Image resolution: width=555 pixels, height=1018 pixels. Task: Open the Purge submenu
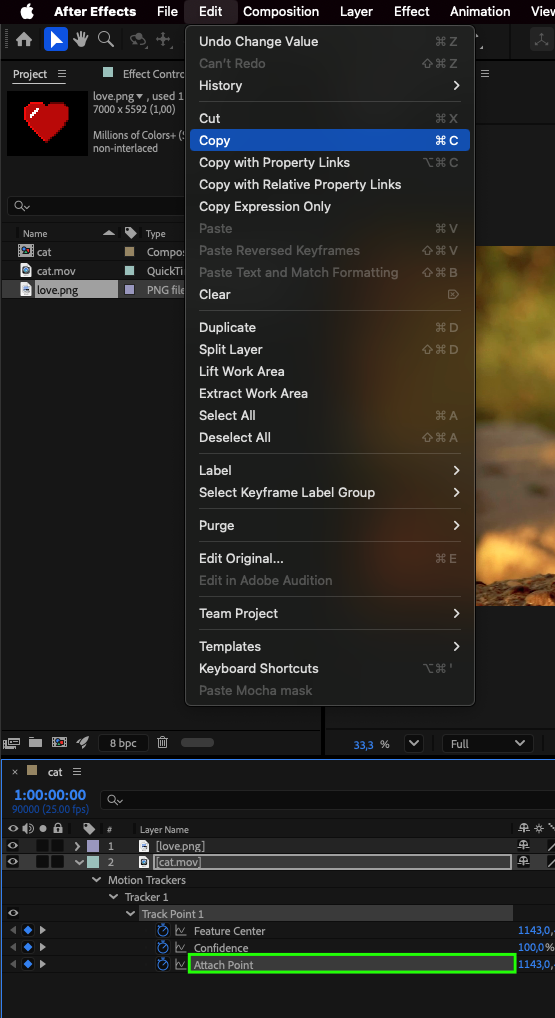coord(330,525)
